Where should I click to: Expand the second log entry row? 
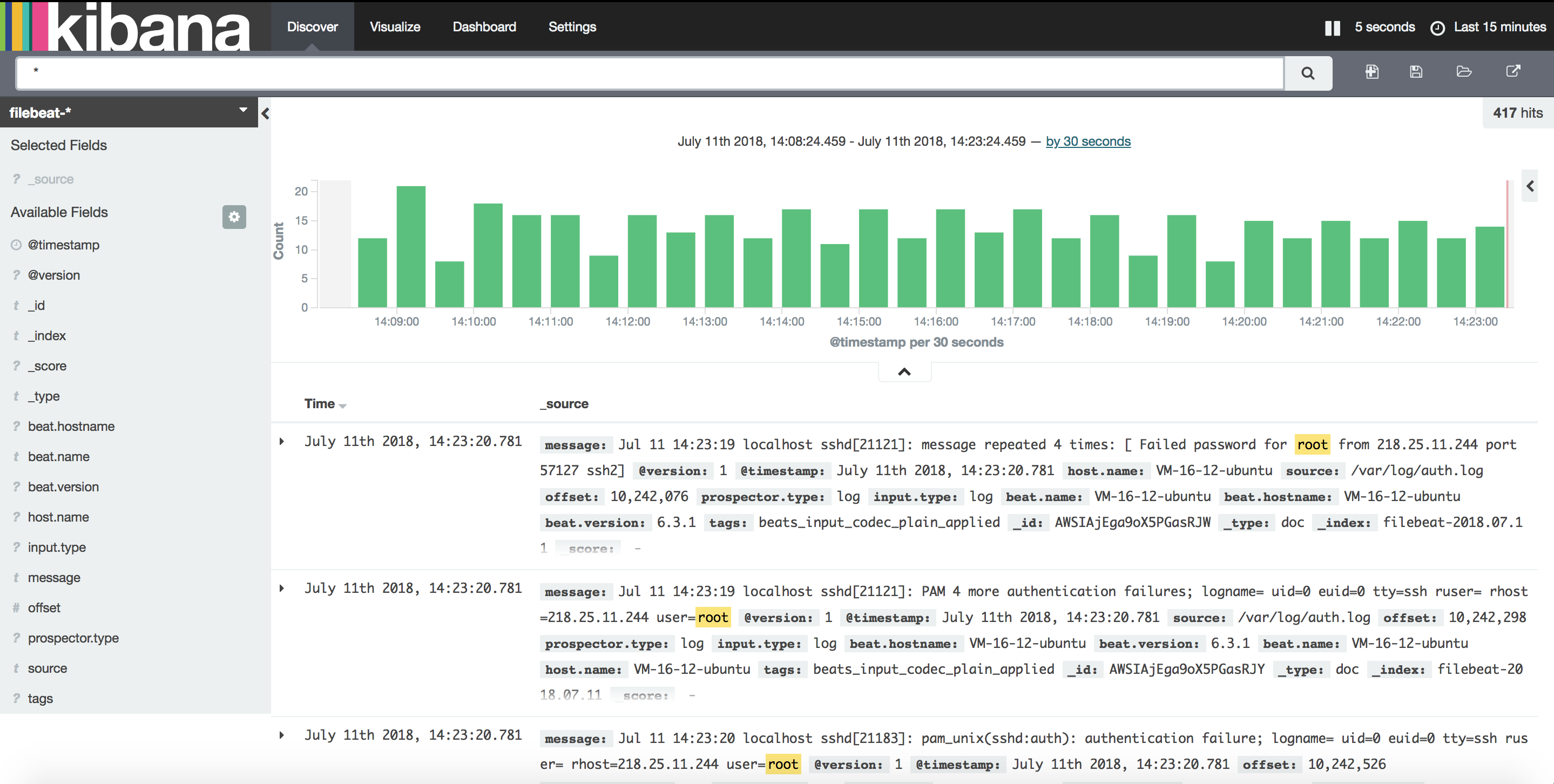coord(282,589)
